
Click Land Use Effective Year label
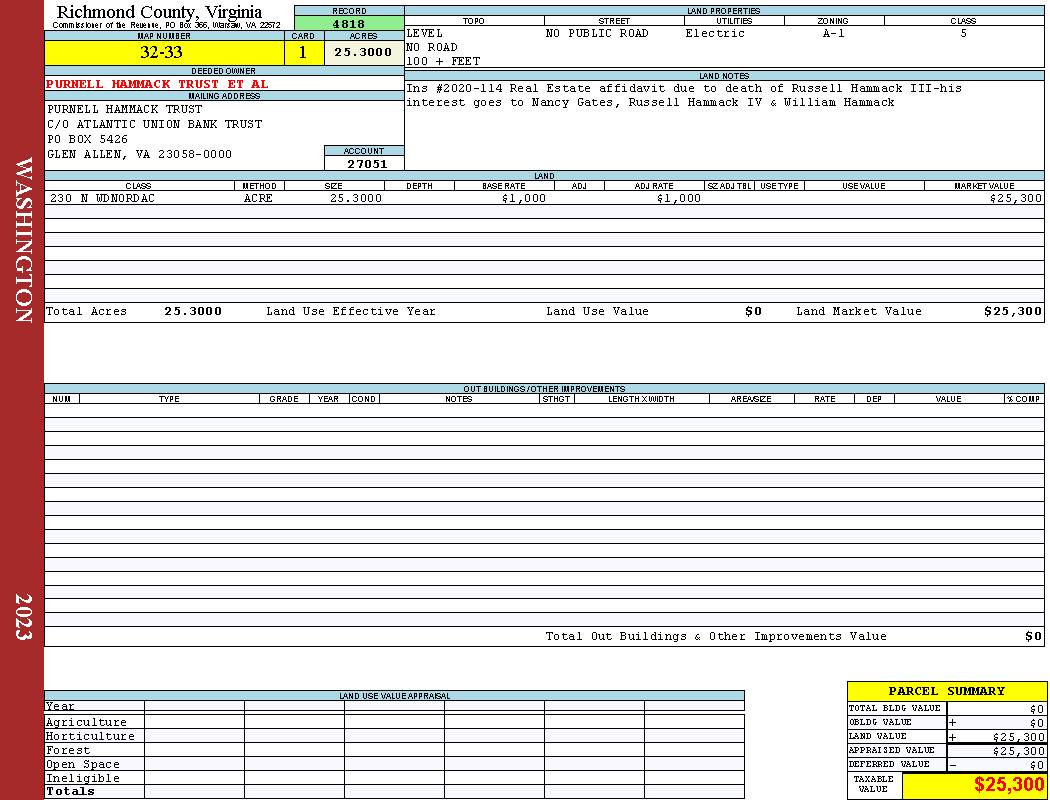tap(351, 311)
